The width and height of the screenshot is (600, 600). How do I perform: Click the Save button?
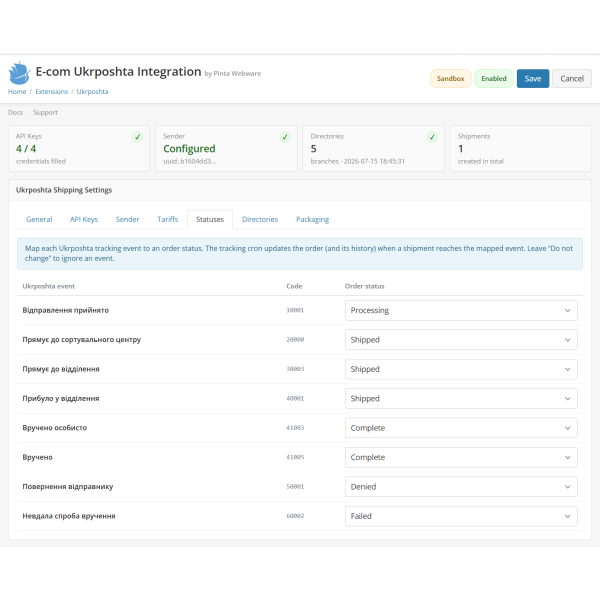click(533, 78)
